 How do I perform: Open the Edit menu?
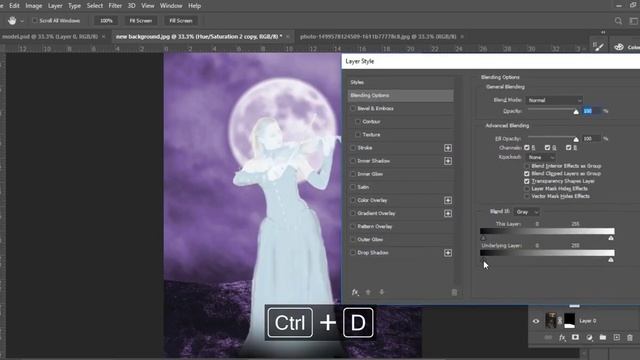pyautogui.click(x=14, y=6)
